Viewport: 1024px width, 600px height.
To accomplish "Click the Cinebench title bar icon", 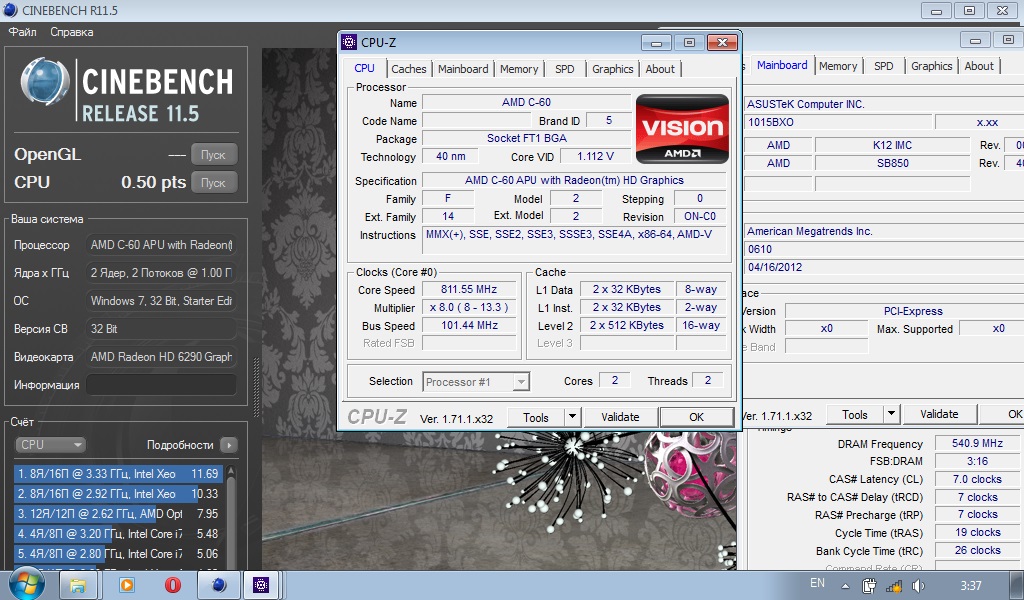I will tap(10, 10).
